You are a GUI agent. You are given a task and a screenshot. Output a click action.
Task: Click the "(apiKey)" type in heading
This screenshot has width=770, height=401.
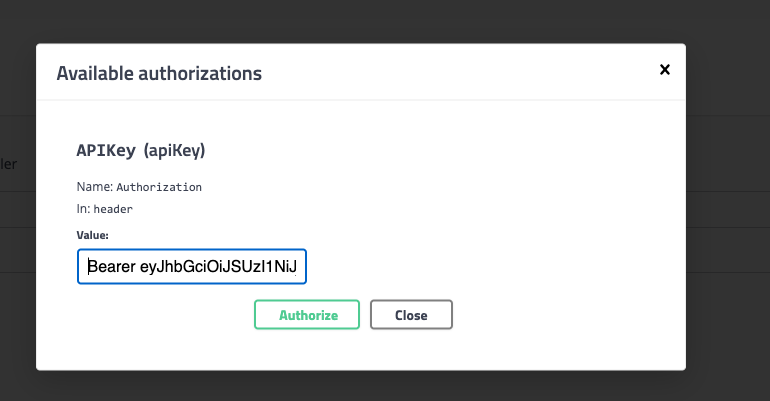point(174,150)
